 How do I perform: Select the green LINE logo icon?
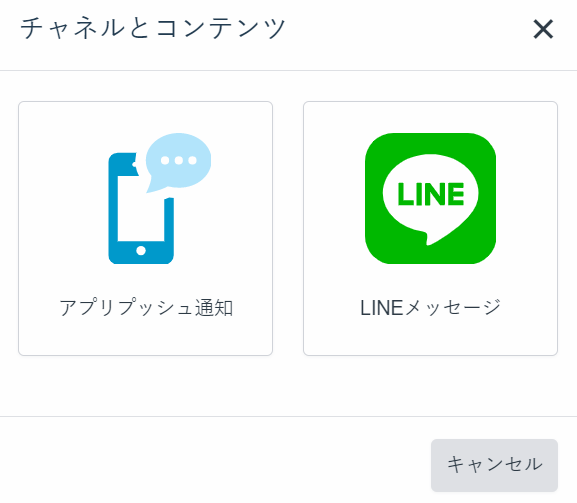coord(431,198)
